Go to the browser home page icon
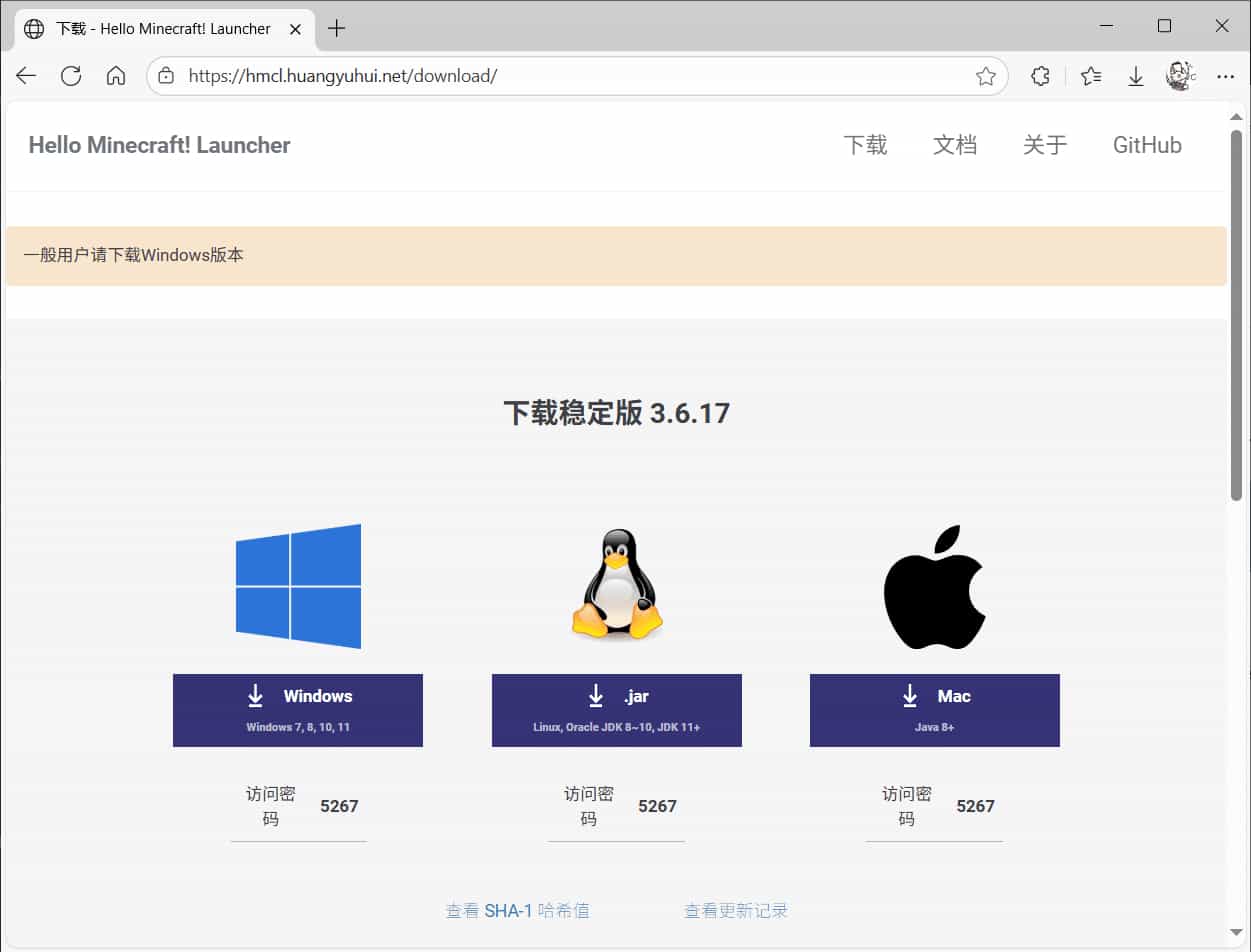This screenshot has width=1251, height=952. pyautogui.click(x=116, y=76)
